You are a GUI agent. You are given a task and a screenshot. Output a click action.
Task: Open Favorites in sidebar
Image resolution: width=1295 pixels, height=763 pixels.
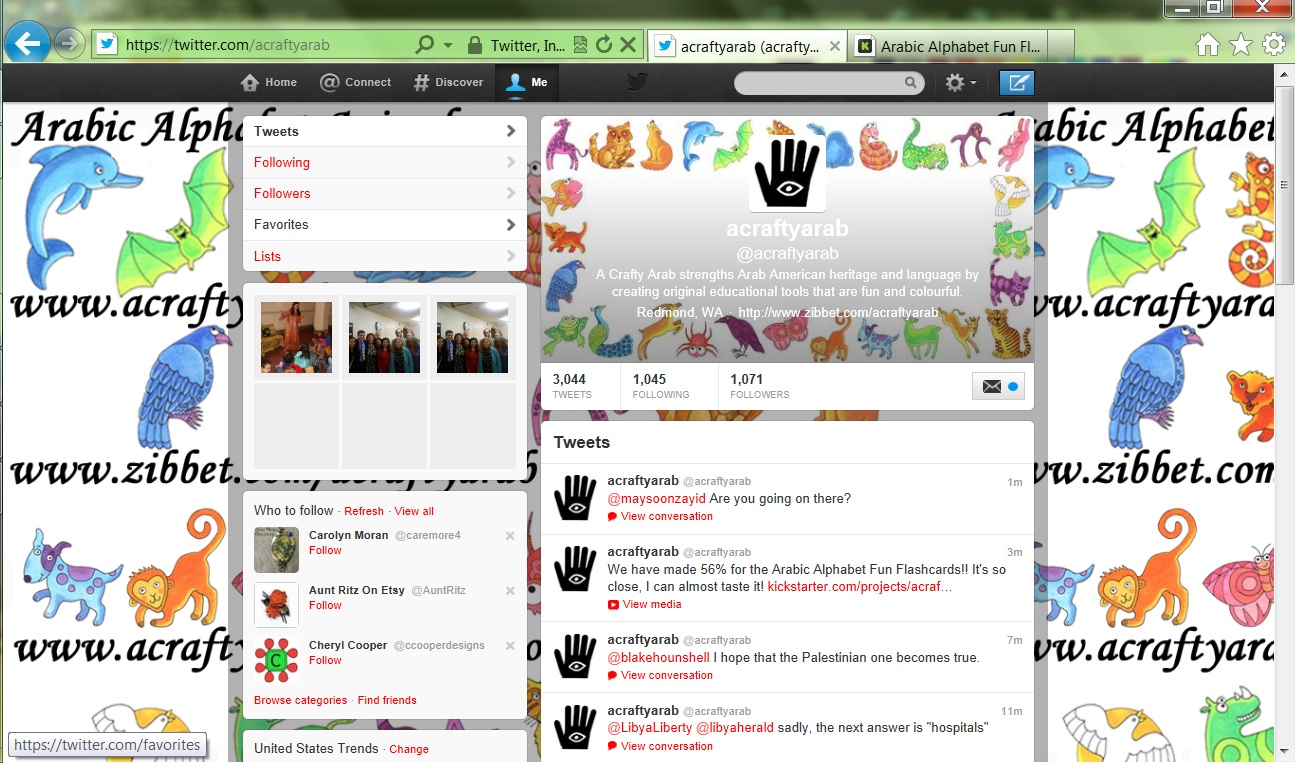[x=385, y=224]
